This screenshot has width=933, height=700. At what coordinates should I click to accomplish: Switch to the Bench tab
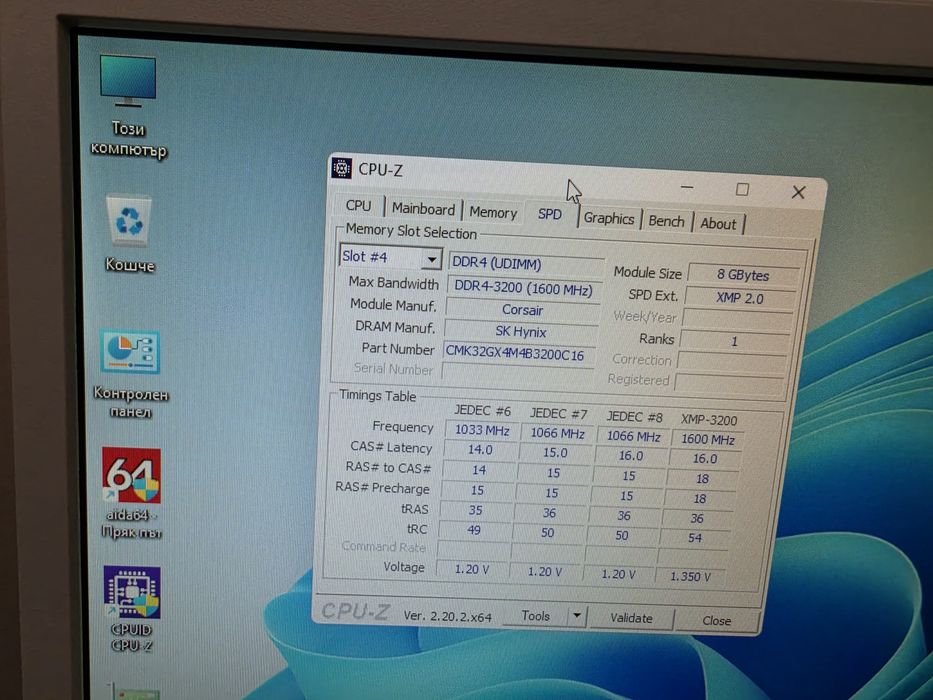click(x=666, y=221)
